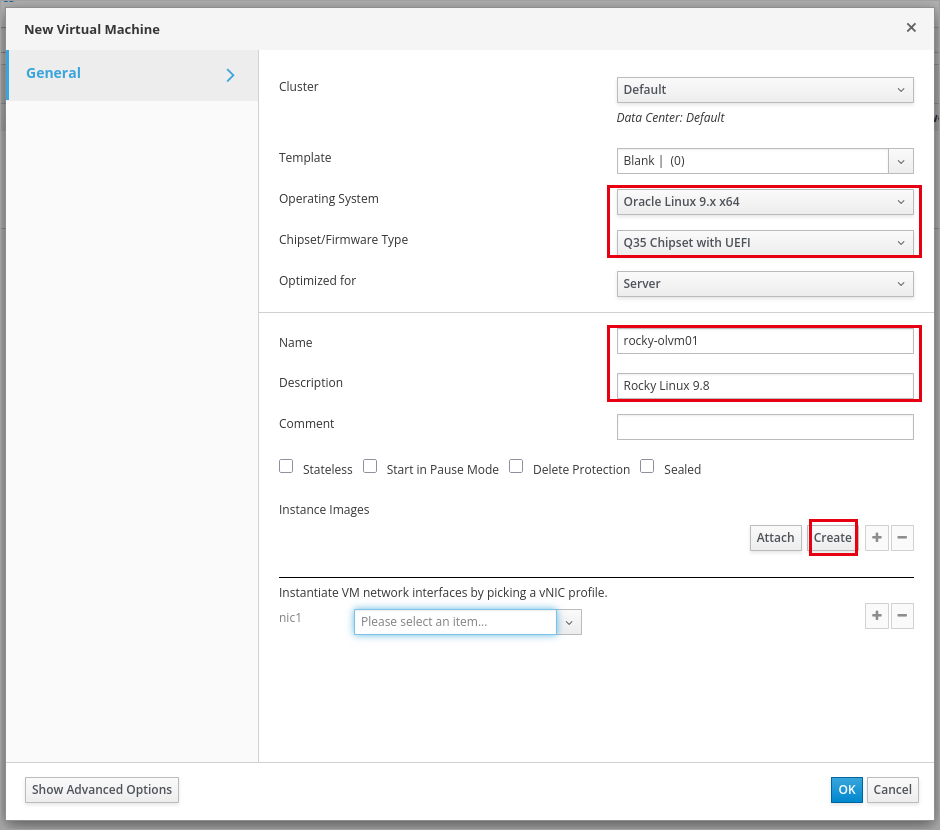Tick the Start in Pause Mode checkbox

click(370, 466)
